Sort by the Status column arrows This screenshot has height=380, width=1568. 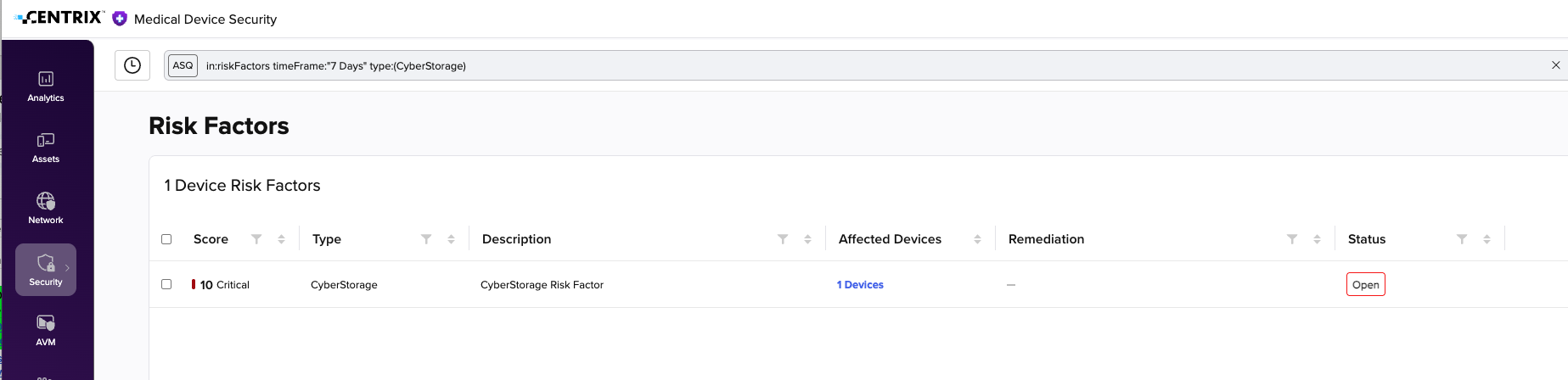(x=1487, y=239)
